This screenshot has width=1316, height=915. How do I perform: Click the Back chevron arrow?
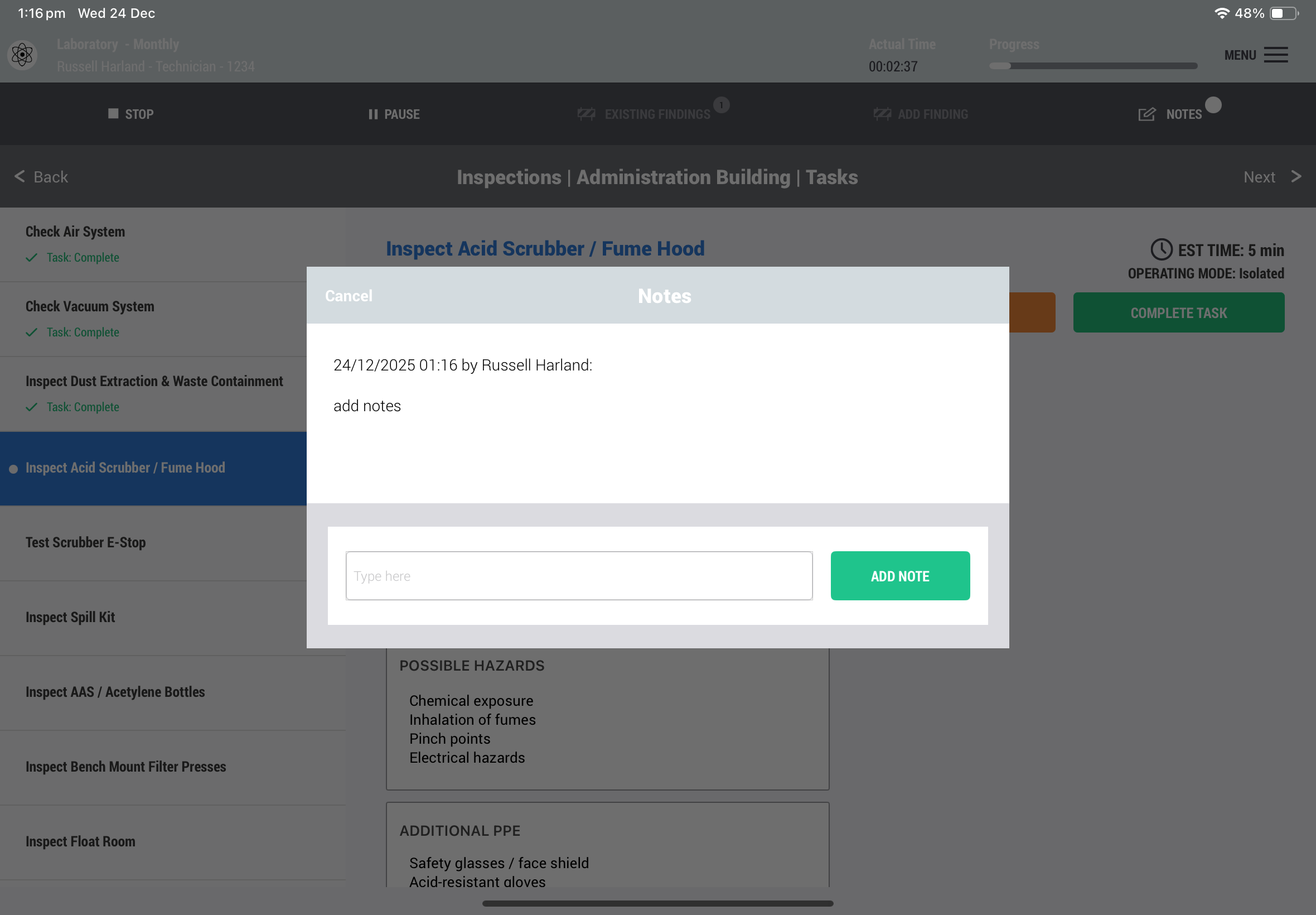click(20, 176)
